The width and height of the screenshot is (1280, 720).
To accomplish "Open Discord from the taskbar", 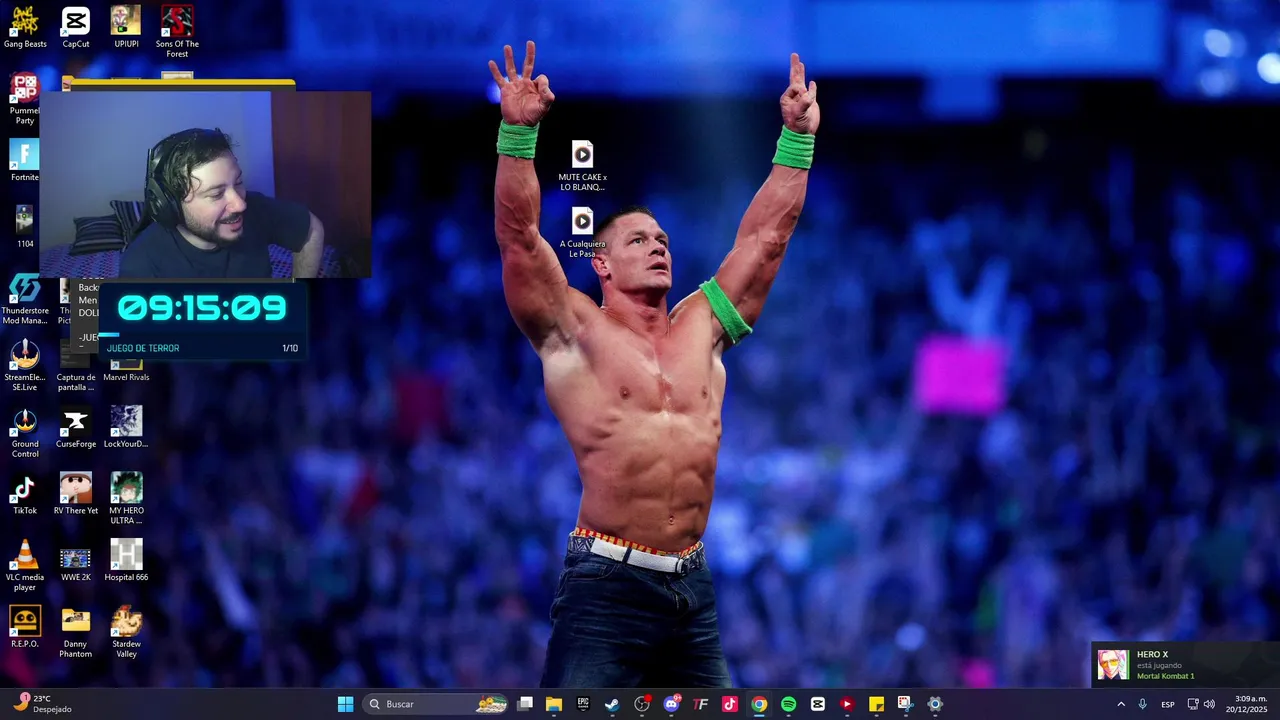I will click(671, 704).
